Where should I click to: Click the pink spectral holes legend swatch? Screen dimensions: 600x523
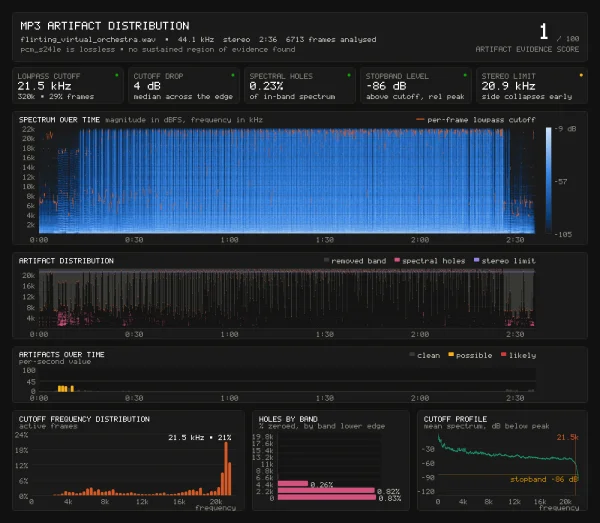(x=397, y=260)
